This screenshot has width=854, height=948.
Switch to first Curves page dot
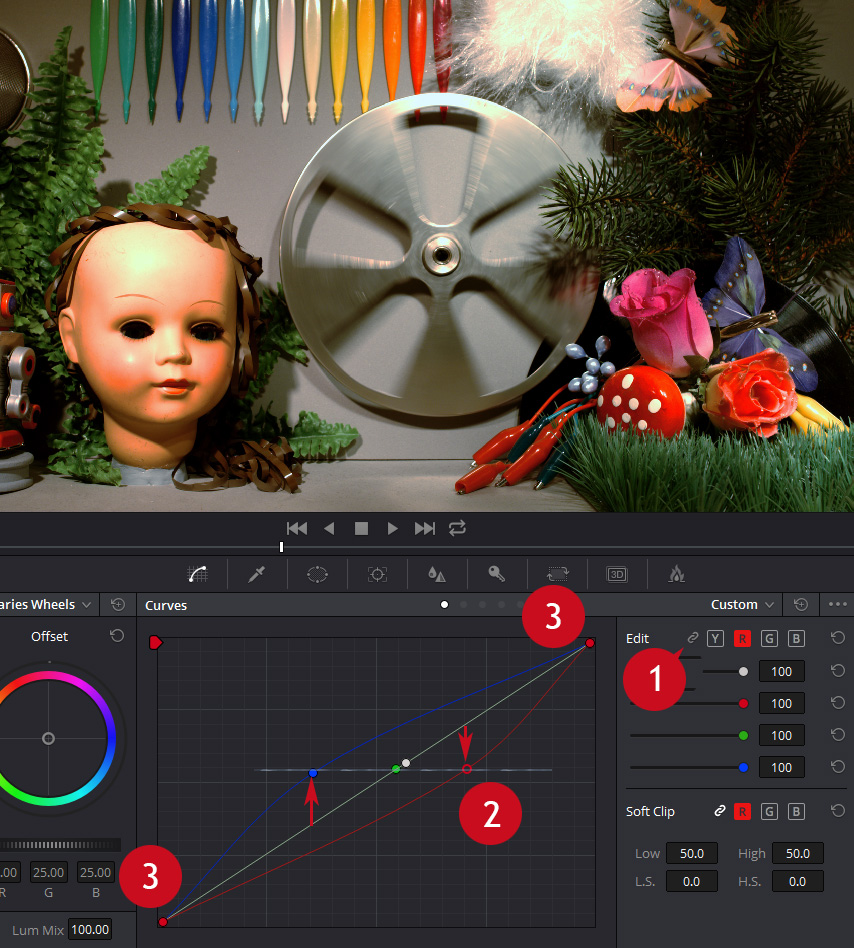click(x=444, y=605)
